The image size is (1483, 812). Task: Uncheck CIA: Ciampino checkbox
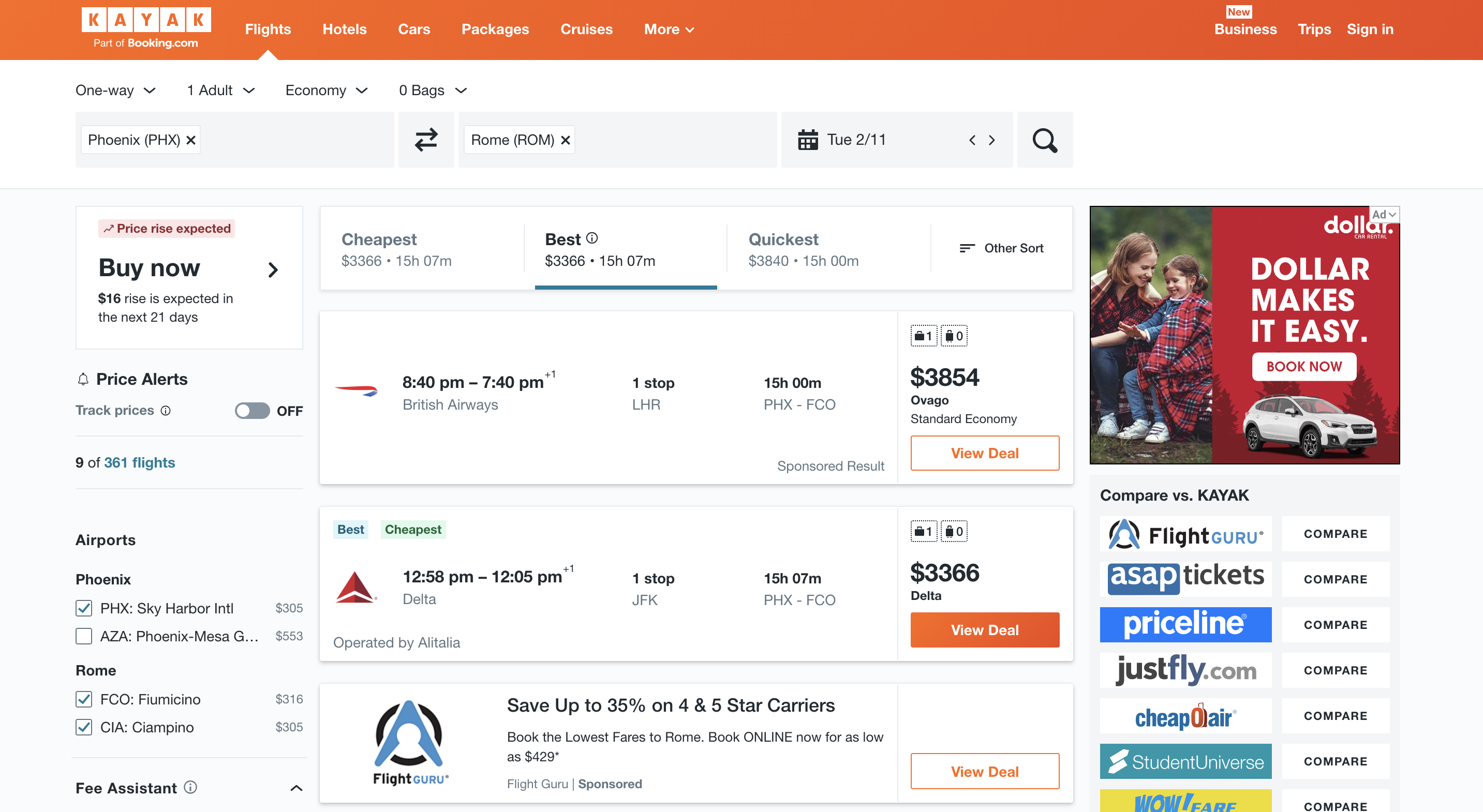pos(84,727)
